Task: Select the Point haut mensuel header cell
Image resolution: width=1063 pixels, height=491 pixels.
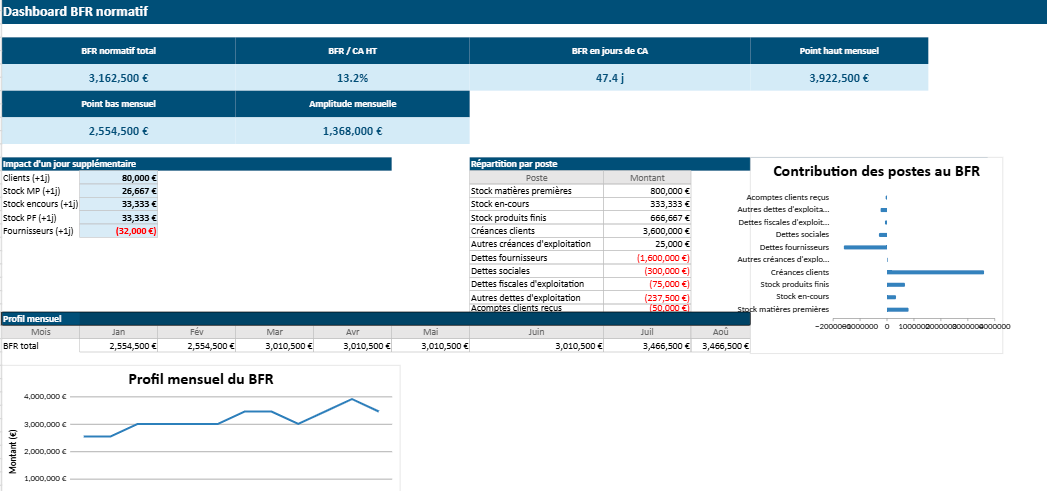Action: (838, 50)
